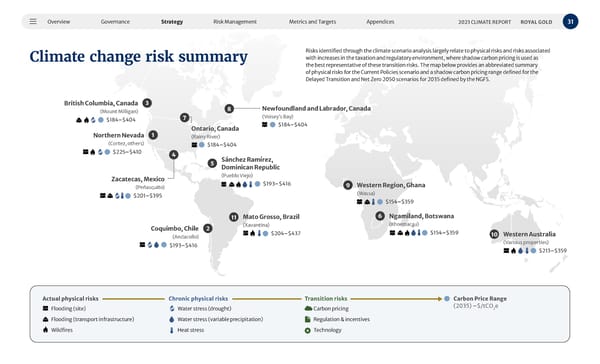The width and height of the screenshot is (600, 364).
Task: Click the Wildfires legend icon
Action: point(46,330)
